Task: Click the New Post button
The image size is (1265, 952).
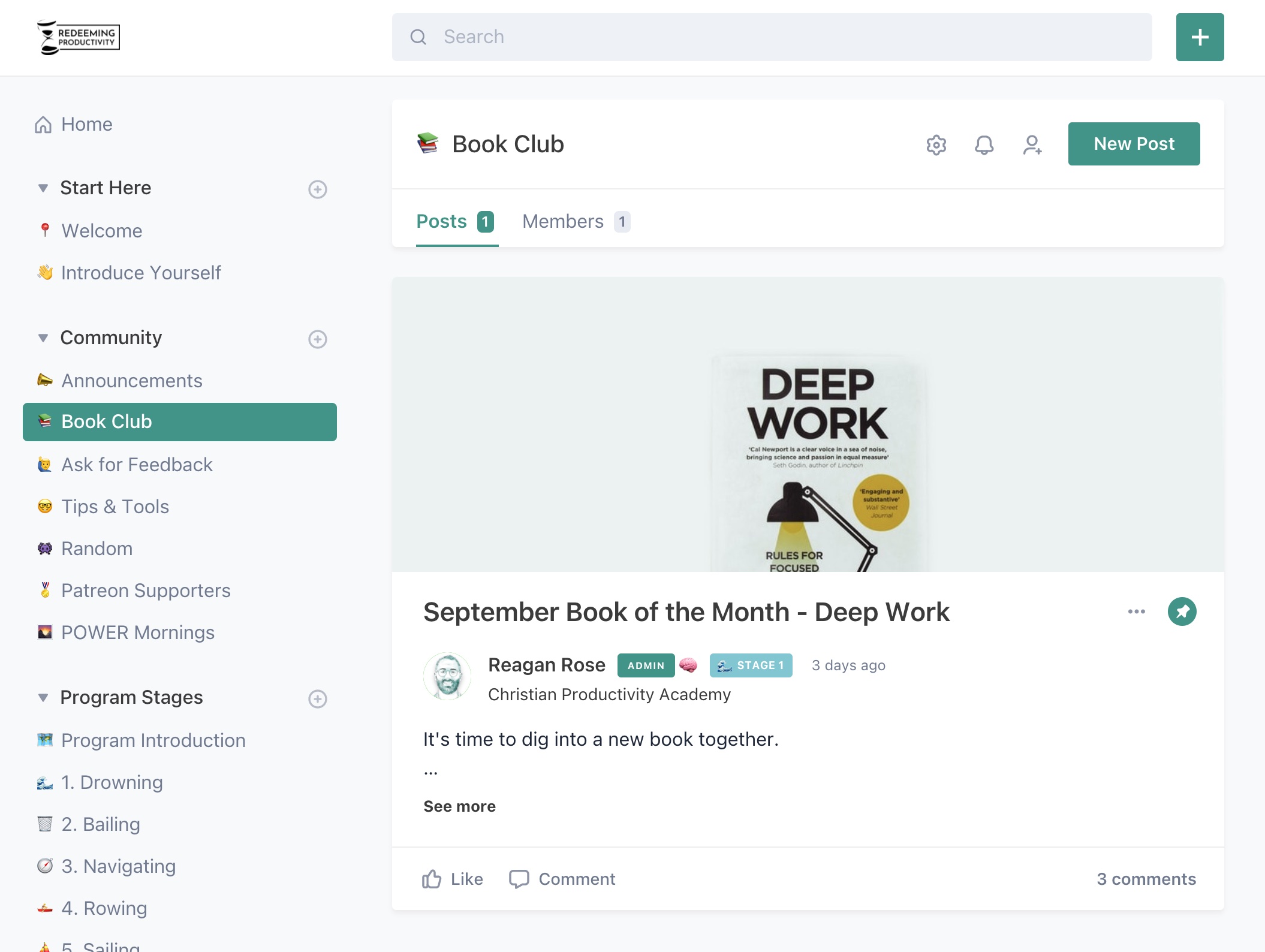Action: [1134, 144]
